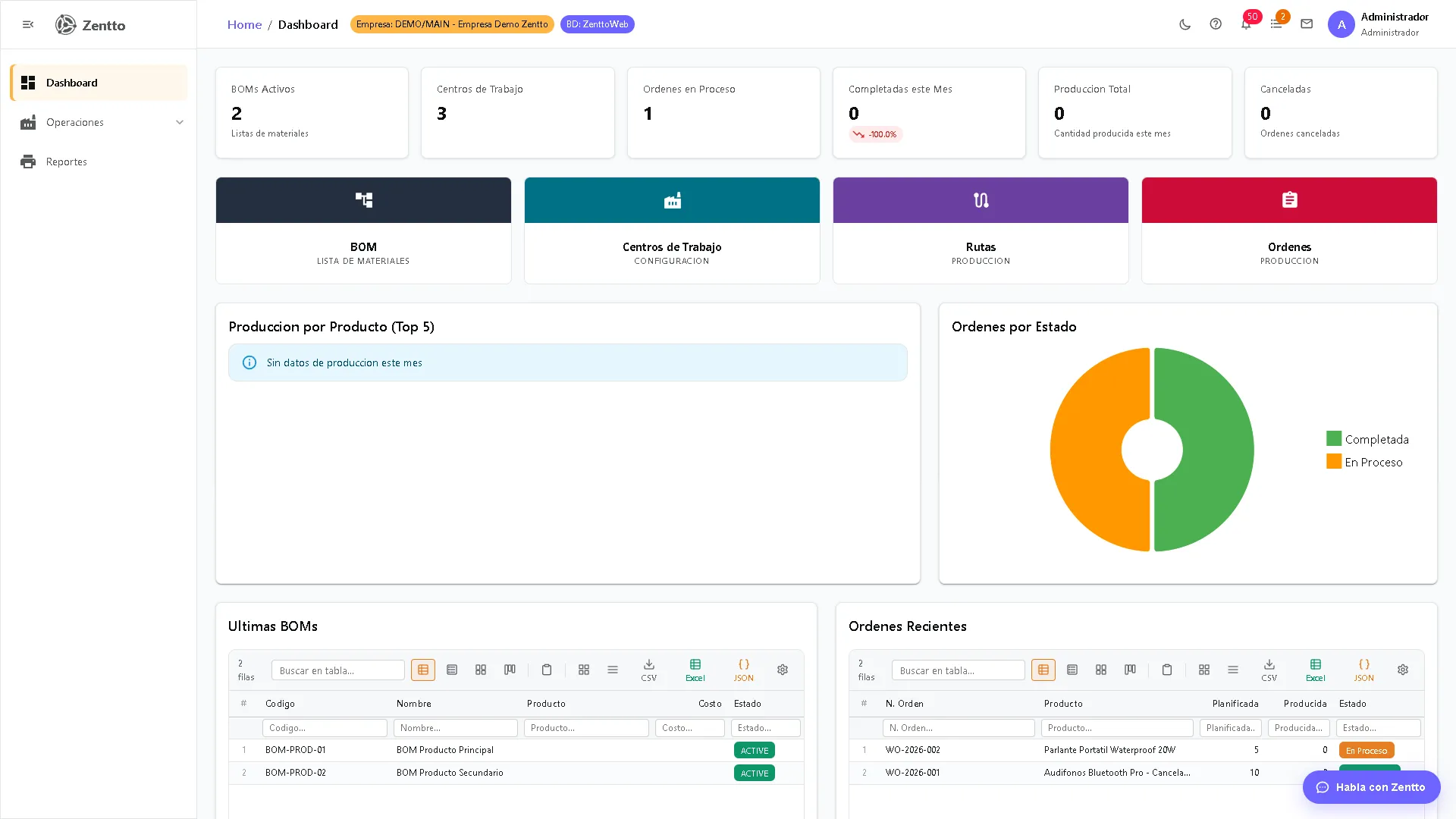The width and height of the screenshot is (1456, 819).
Task: Open the Centros de Trabajo Configuracion card
Action: [672, 231]
